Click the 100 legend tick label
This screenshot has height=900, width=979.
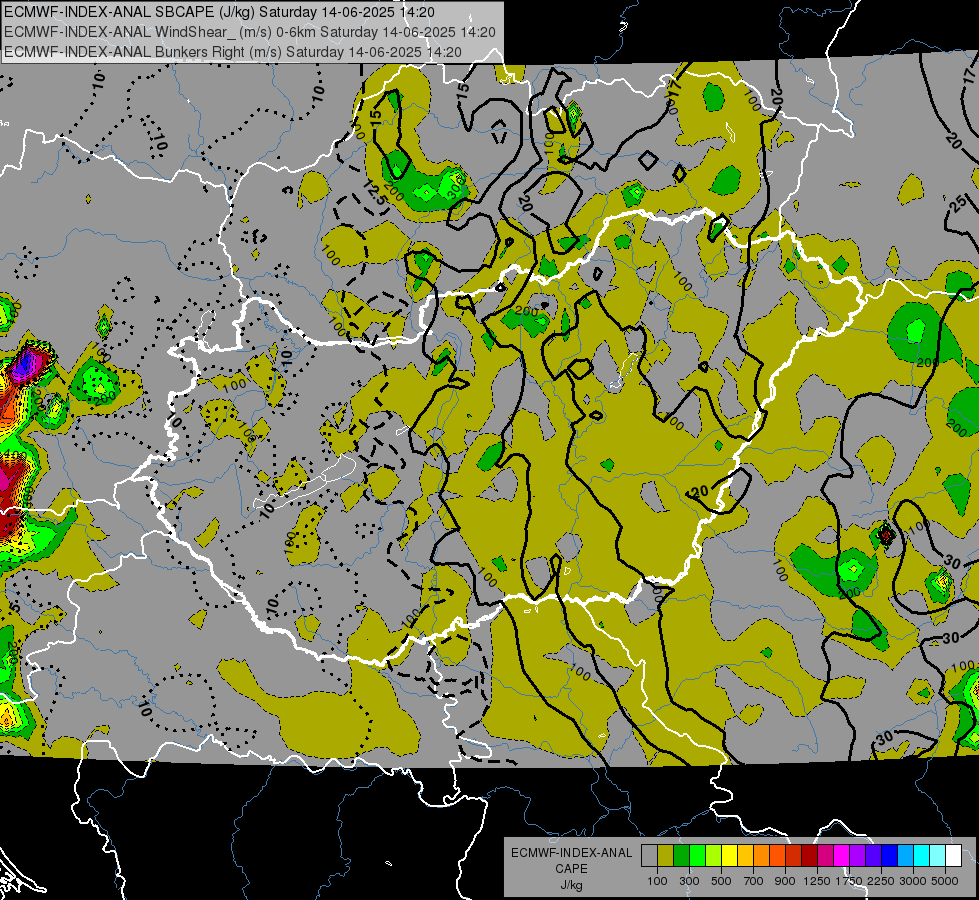657,881
